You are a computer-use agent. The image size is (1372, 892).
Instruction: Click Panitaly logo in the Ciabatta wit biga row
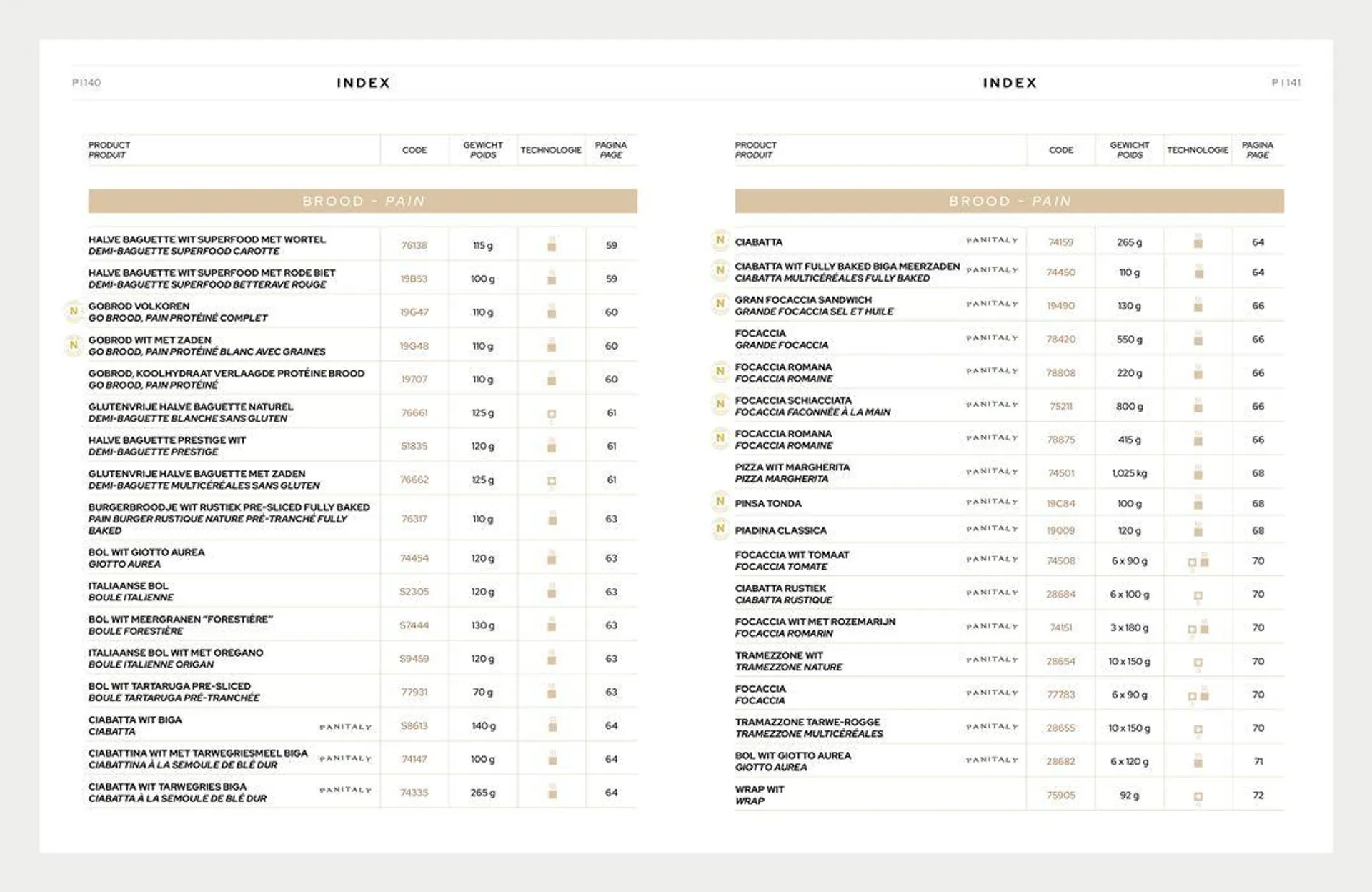346,727
